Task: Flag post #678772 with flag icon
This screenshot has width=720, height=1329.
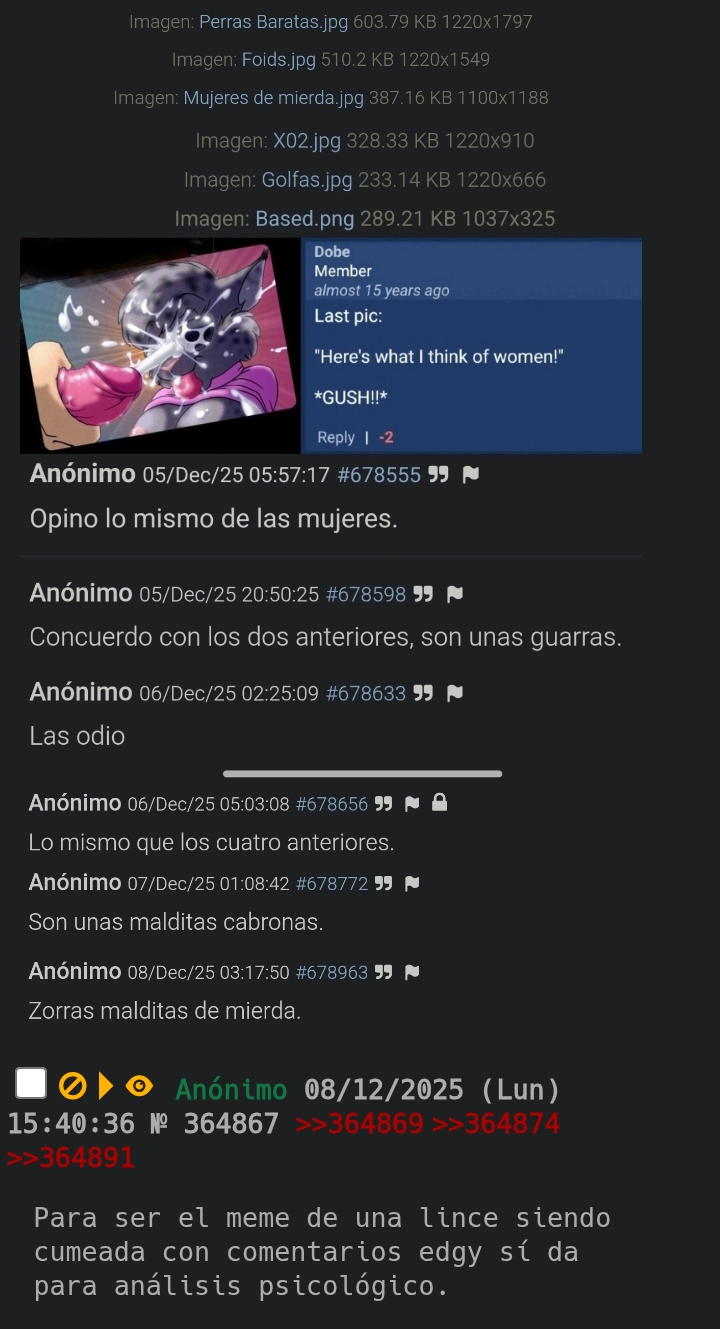Action: (x=411, y=883)
